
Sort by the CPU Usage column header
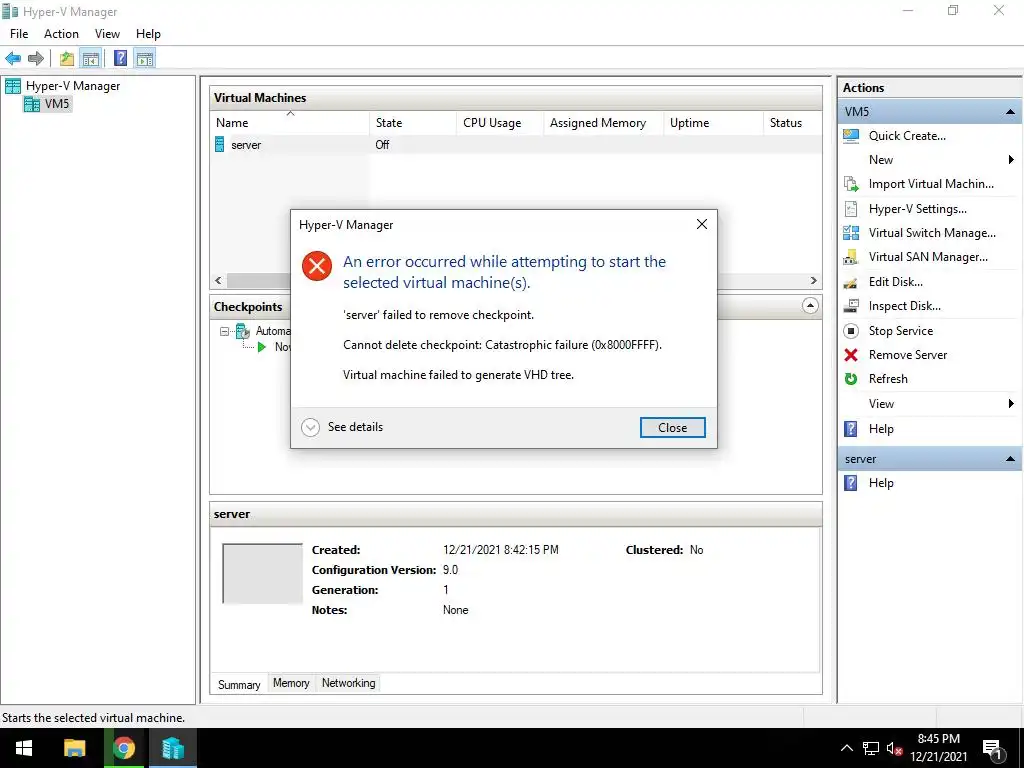500,123
